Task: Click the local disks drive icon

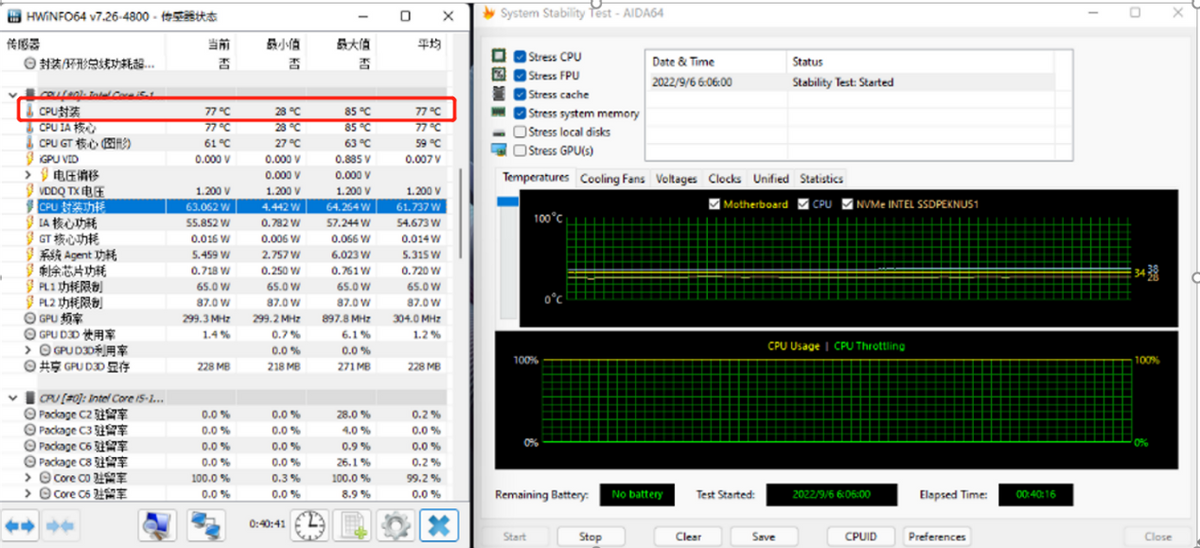Action: click(x=499, y=132)
